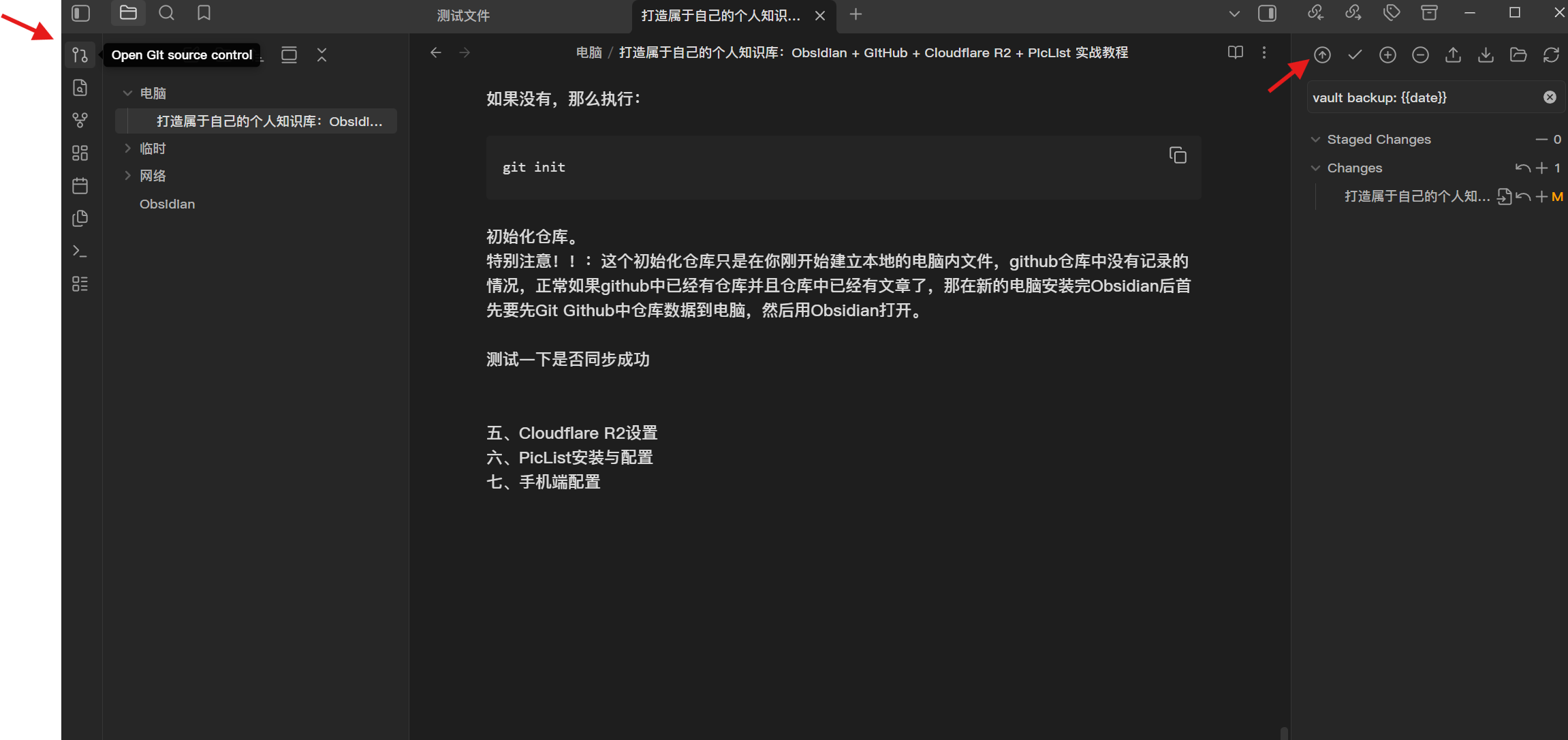Create a new canvas from ribbon

(80, 153)
